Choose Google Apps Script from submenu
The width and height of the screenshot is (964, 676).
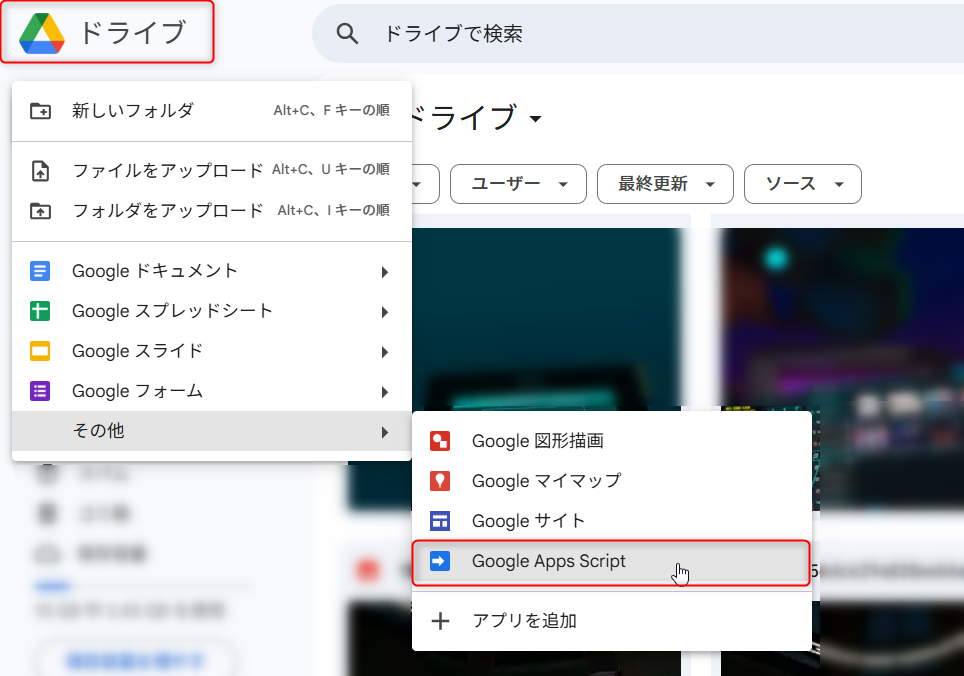pos(612,561)
